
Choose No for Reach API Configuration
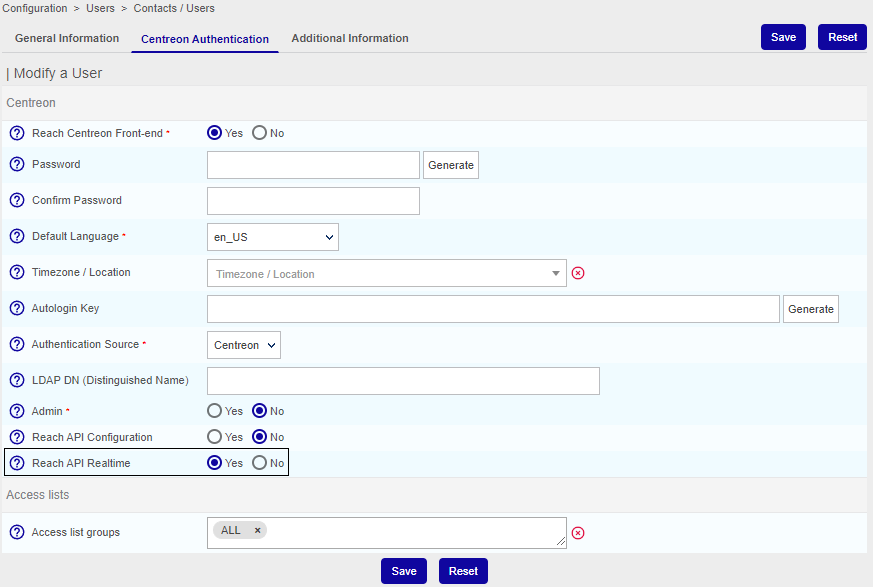click(259, 437)
